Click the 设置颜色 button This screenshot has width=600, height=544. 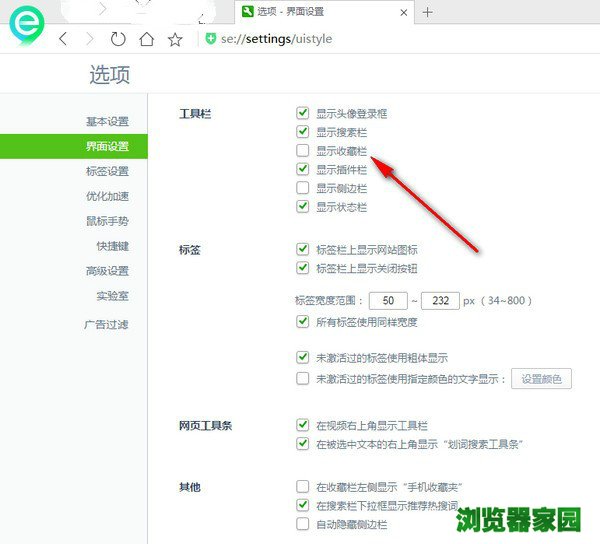(541, 379)
